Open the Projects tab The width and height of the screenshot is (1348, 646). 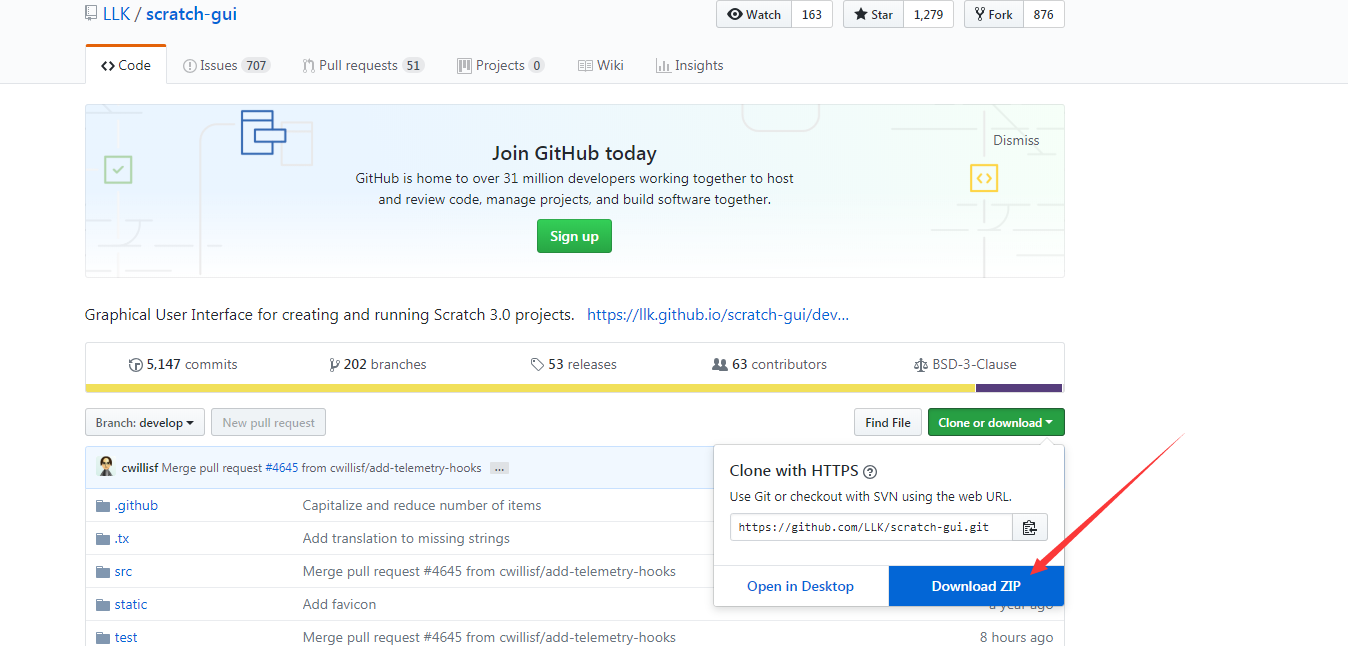click(x=500, y=65)
